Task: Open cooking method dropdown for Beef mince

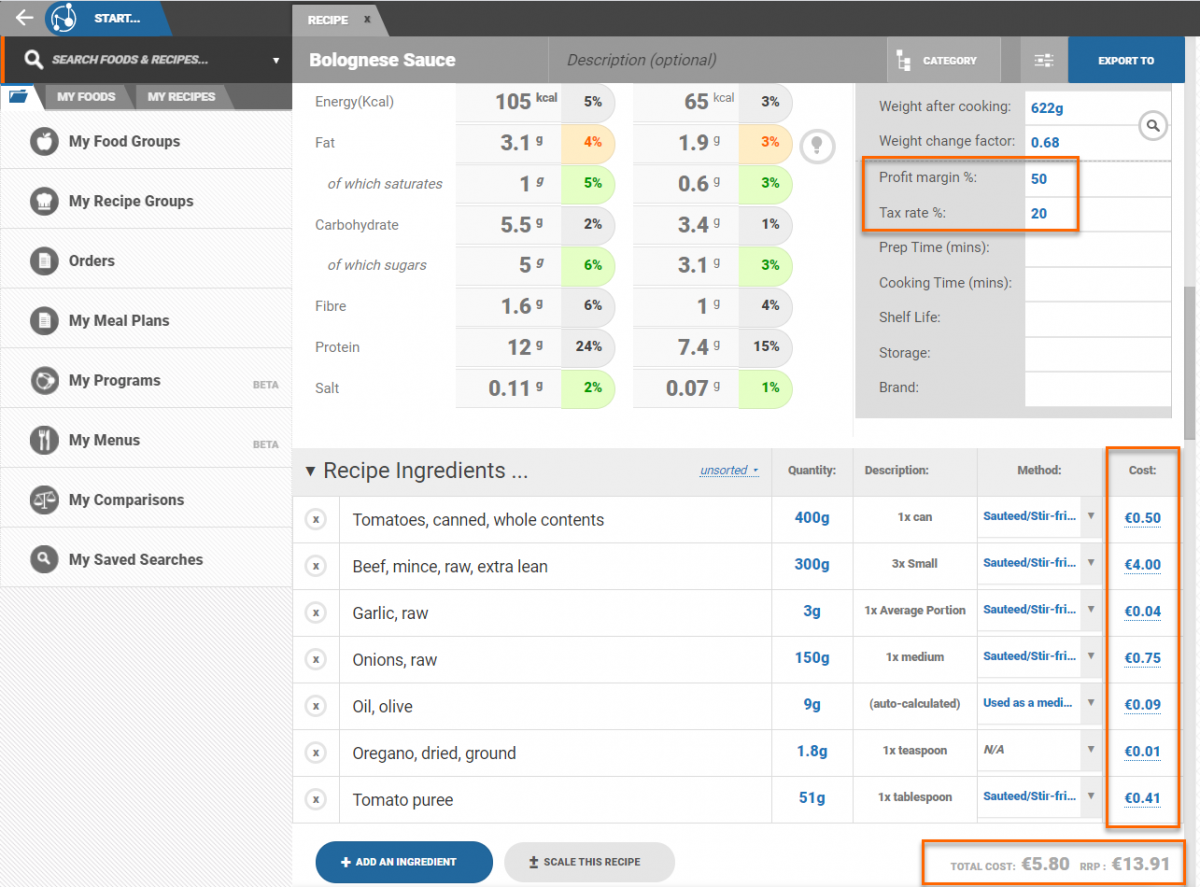Action: (x=1091, y=564)
